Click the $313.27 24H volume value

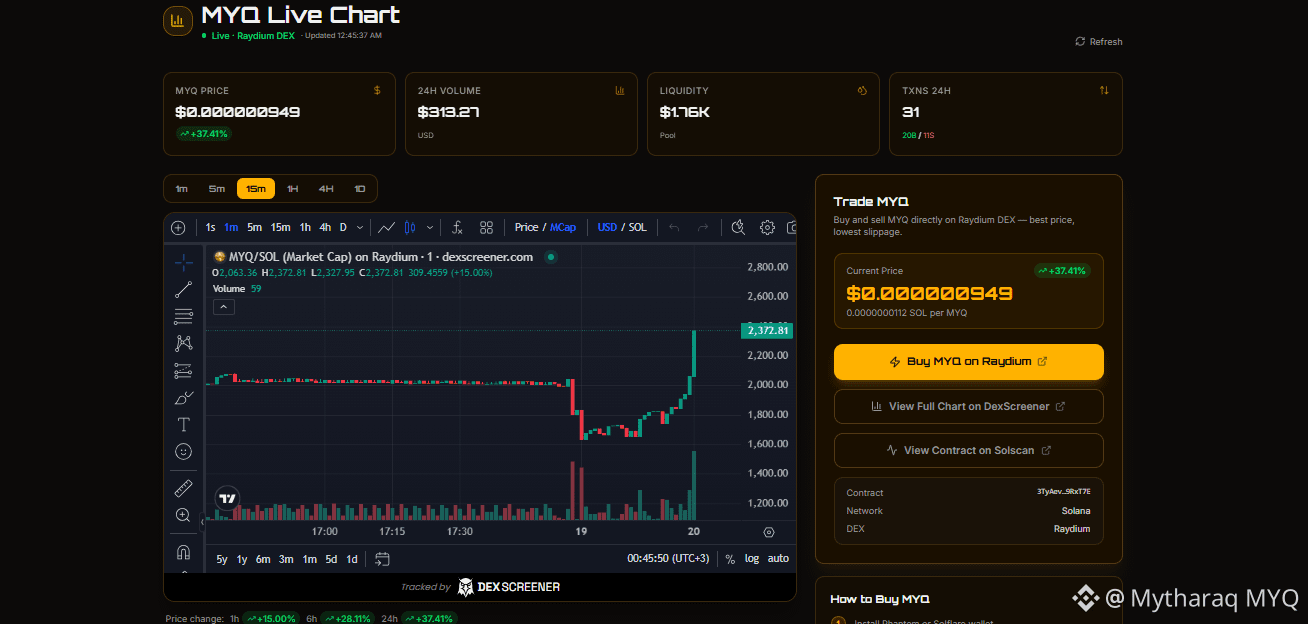[x=449, y=112]
